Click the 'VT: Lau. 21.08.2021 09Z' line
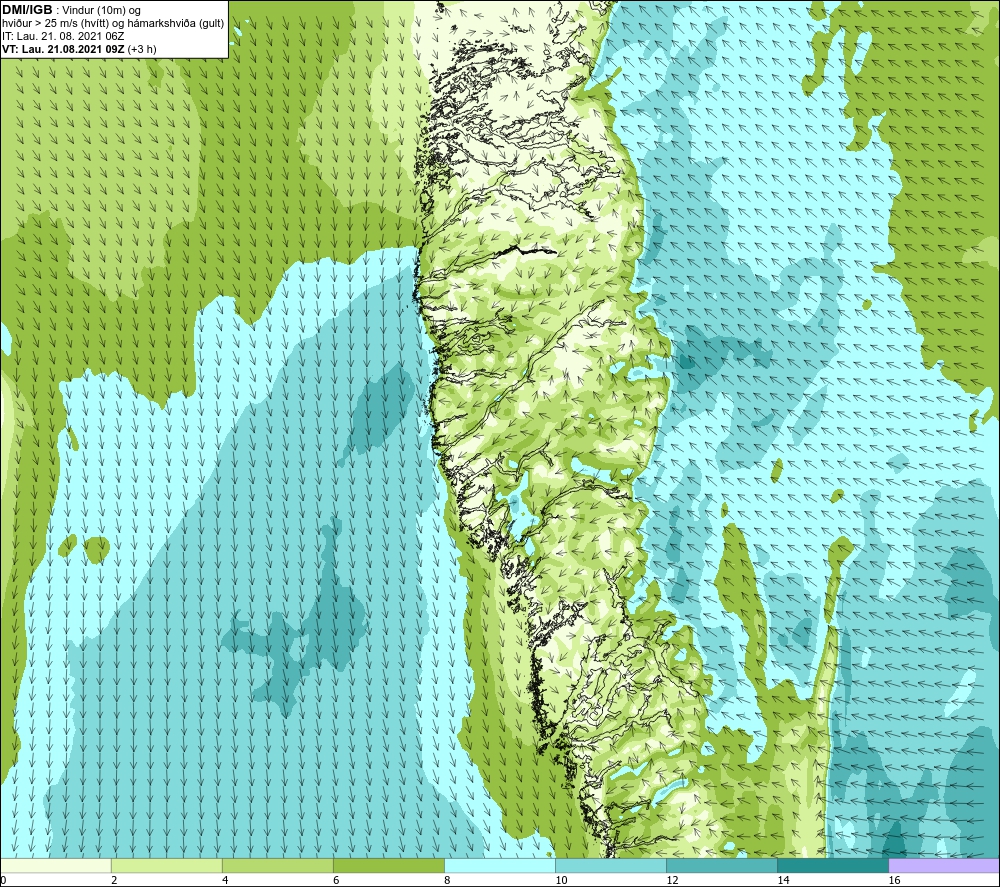Screen dimensions: 1000x887 click(x=64, y=49)
